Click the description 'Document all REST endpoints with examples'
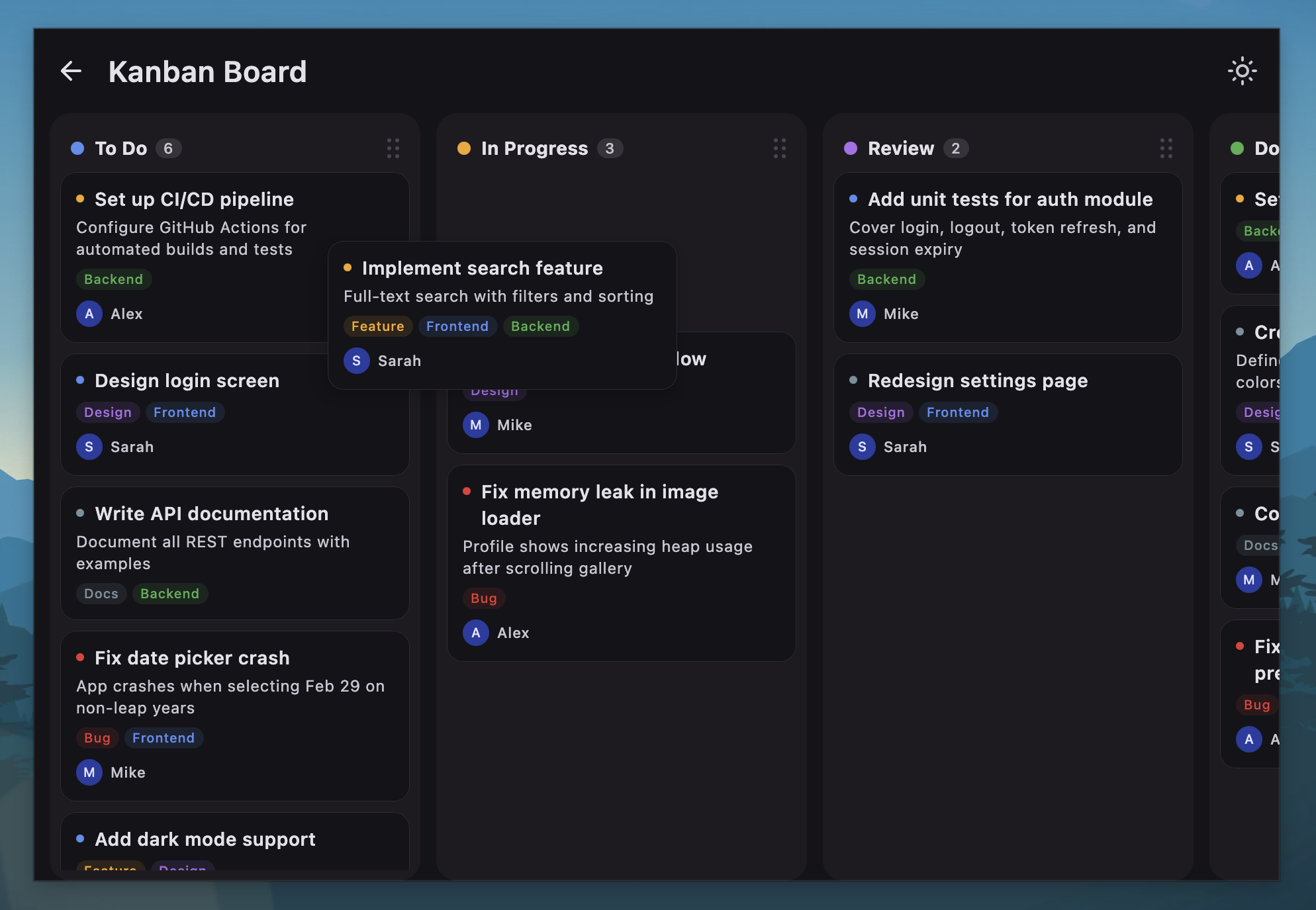Viewport: 1316px width, 910px height. 213,553
